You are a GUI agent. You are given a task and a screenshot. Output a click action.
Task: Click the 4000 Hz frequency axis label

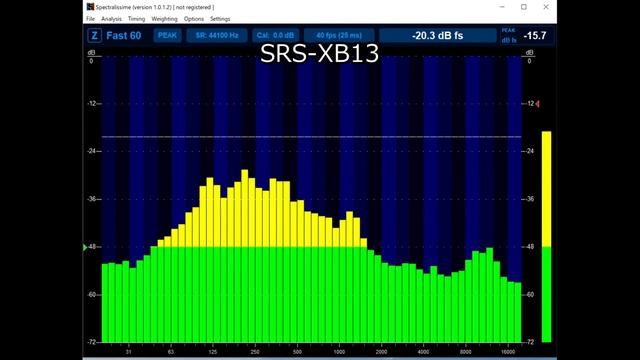click(x=423, y=352)
